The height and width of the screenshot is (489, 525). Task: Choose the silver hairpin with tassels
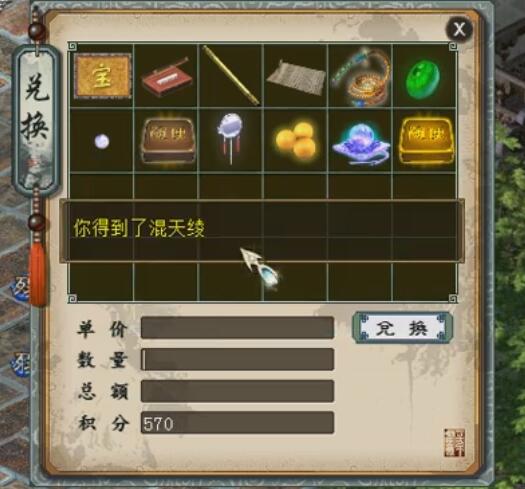229,138
